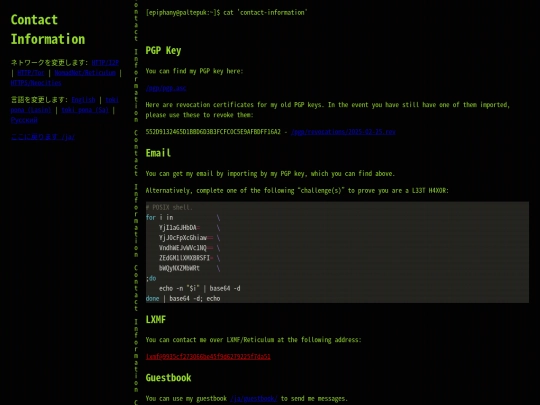Click the sentence mentioning 'L33T H4X0R'

pos(297,190)
